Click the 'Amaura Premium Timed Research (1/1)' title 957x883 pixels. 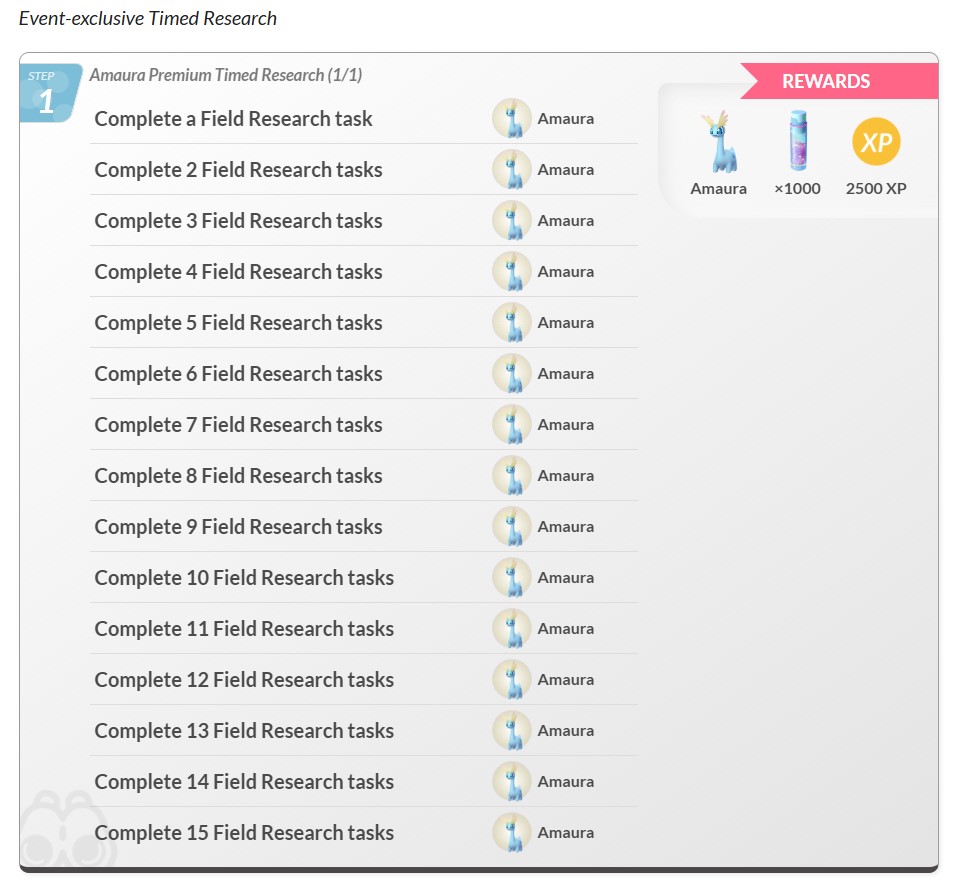point(225,75)
